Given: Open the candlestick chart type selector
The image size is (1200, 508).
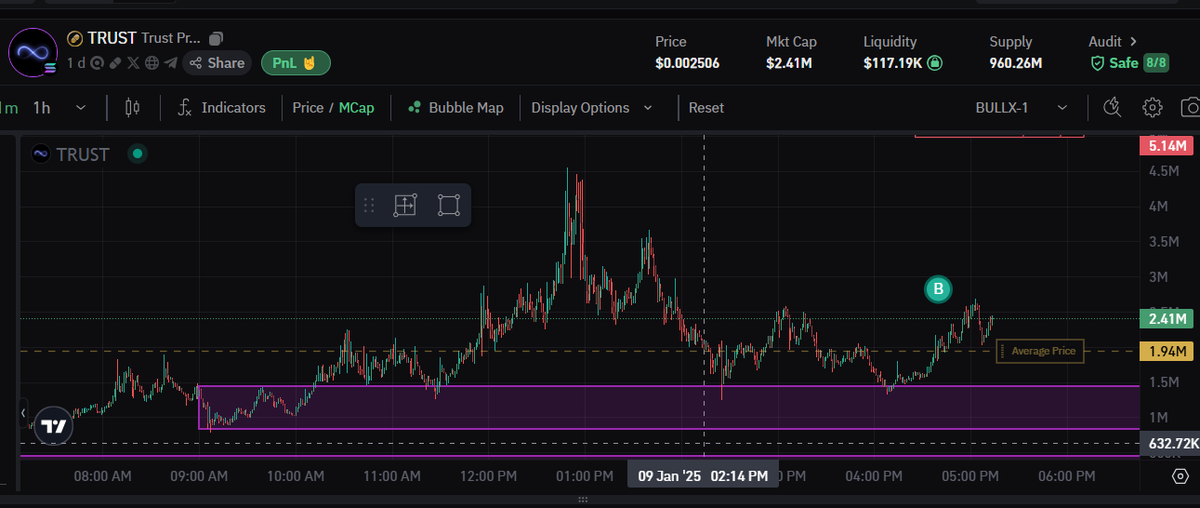Looking at the screenshot, I should click(133, 107).
